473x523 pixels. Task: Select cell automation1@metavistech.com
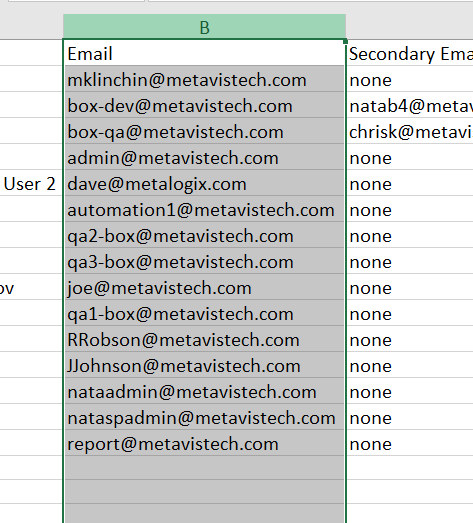click(x=204, y=209)
